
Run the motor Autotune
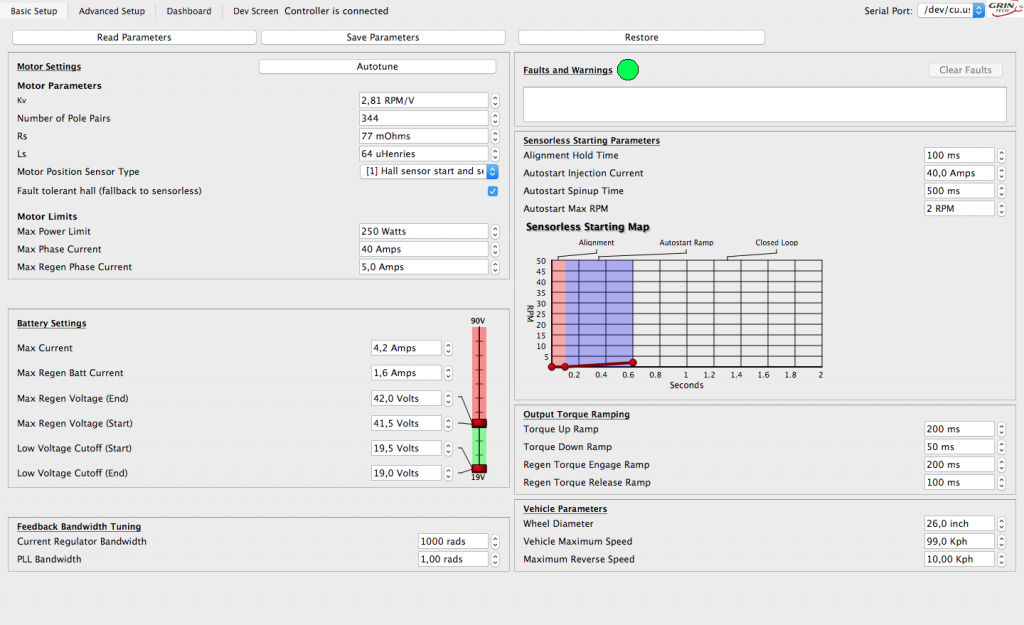coord(377,67)
